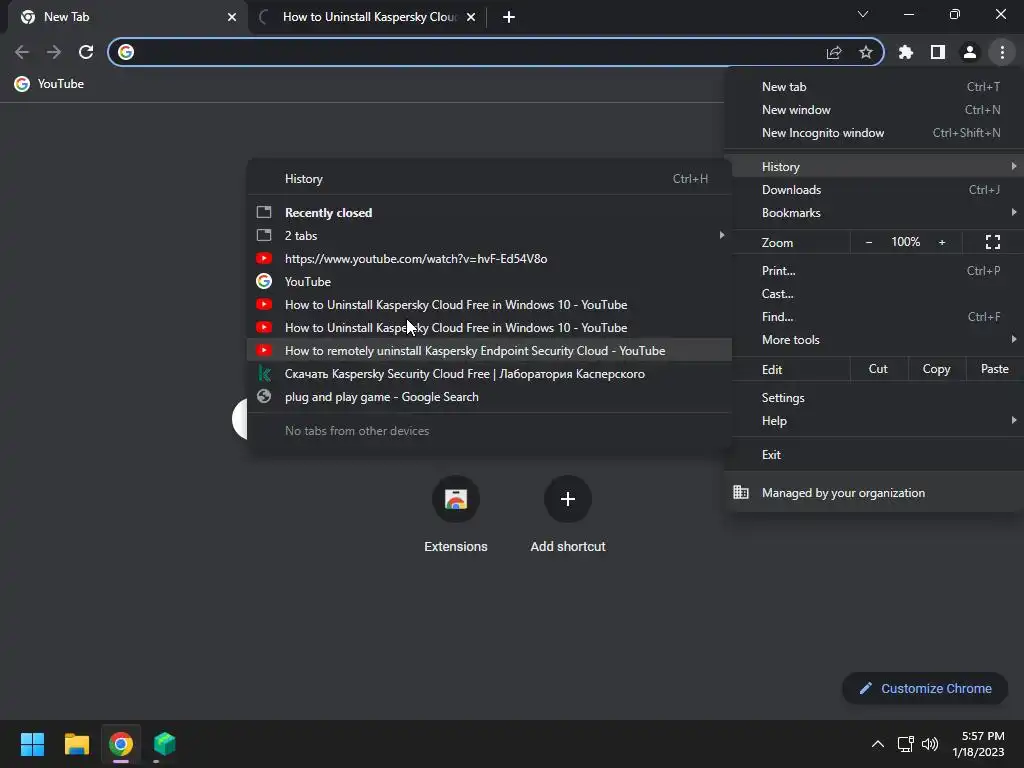Switch to How to Uninstall Kaspersky tab
The width and height of the screenshot is (1024, 768).
click(x=370, y=17)
